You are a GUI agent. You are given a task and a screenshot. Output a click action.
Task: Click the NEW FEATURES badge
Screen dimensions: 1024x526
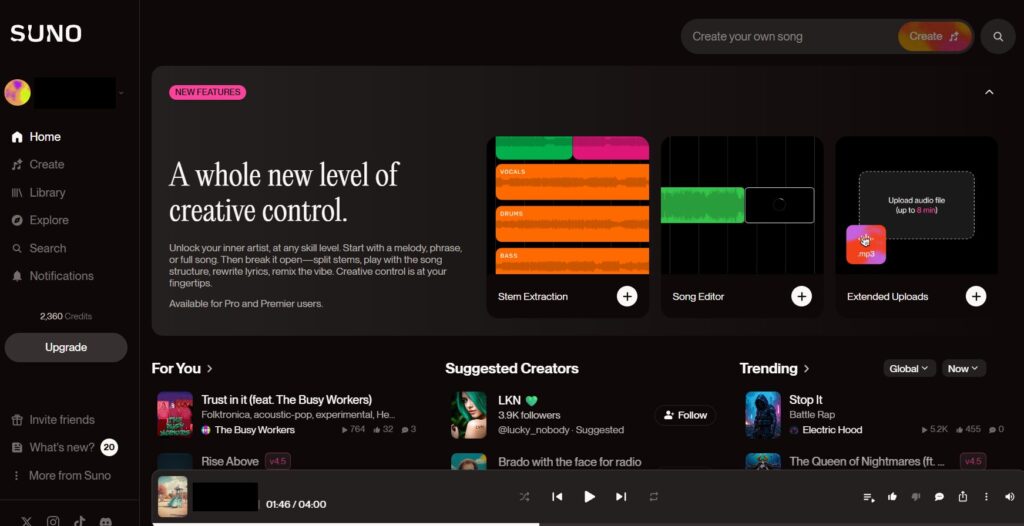208,92
